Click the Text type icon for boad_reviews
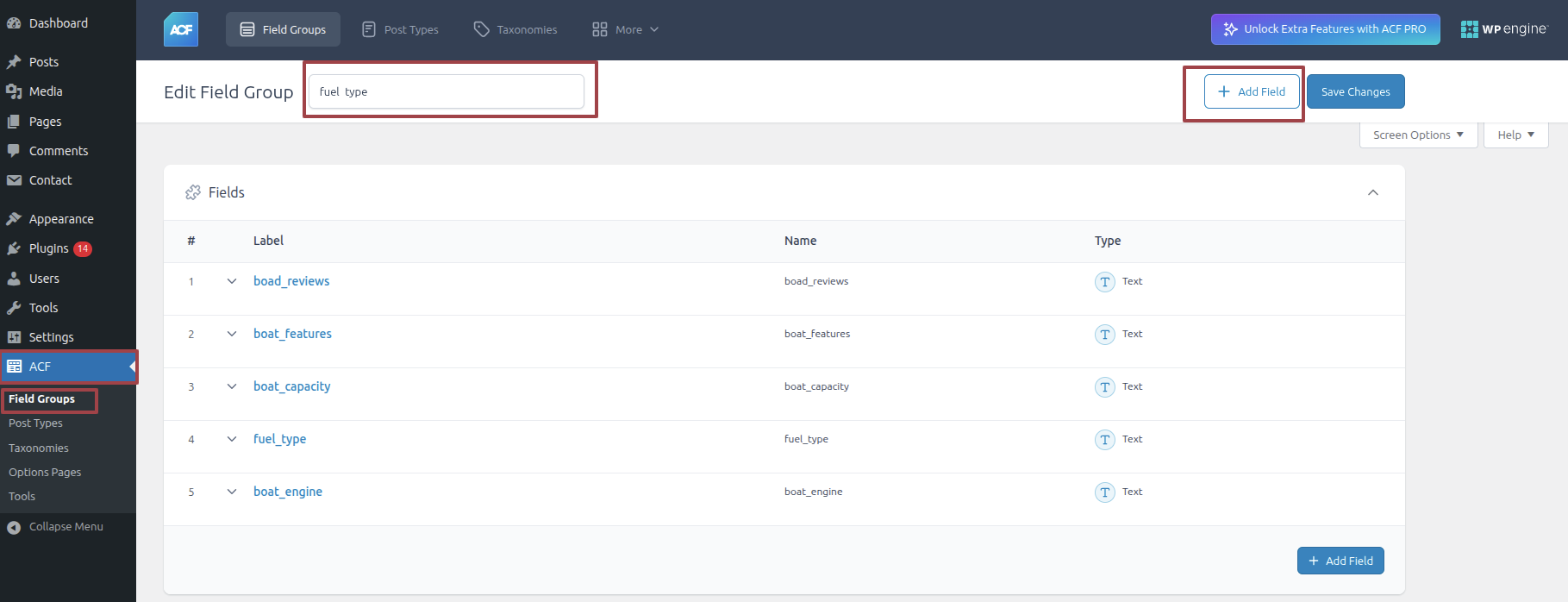 coord(1104,282)
